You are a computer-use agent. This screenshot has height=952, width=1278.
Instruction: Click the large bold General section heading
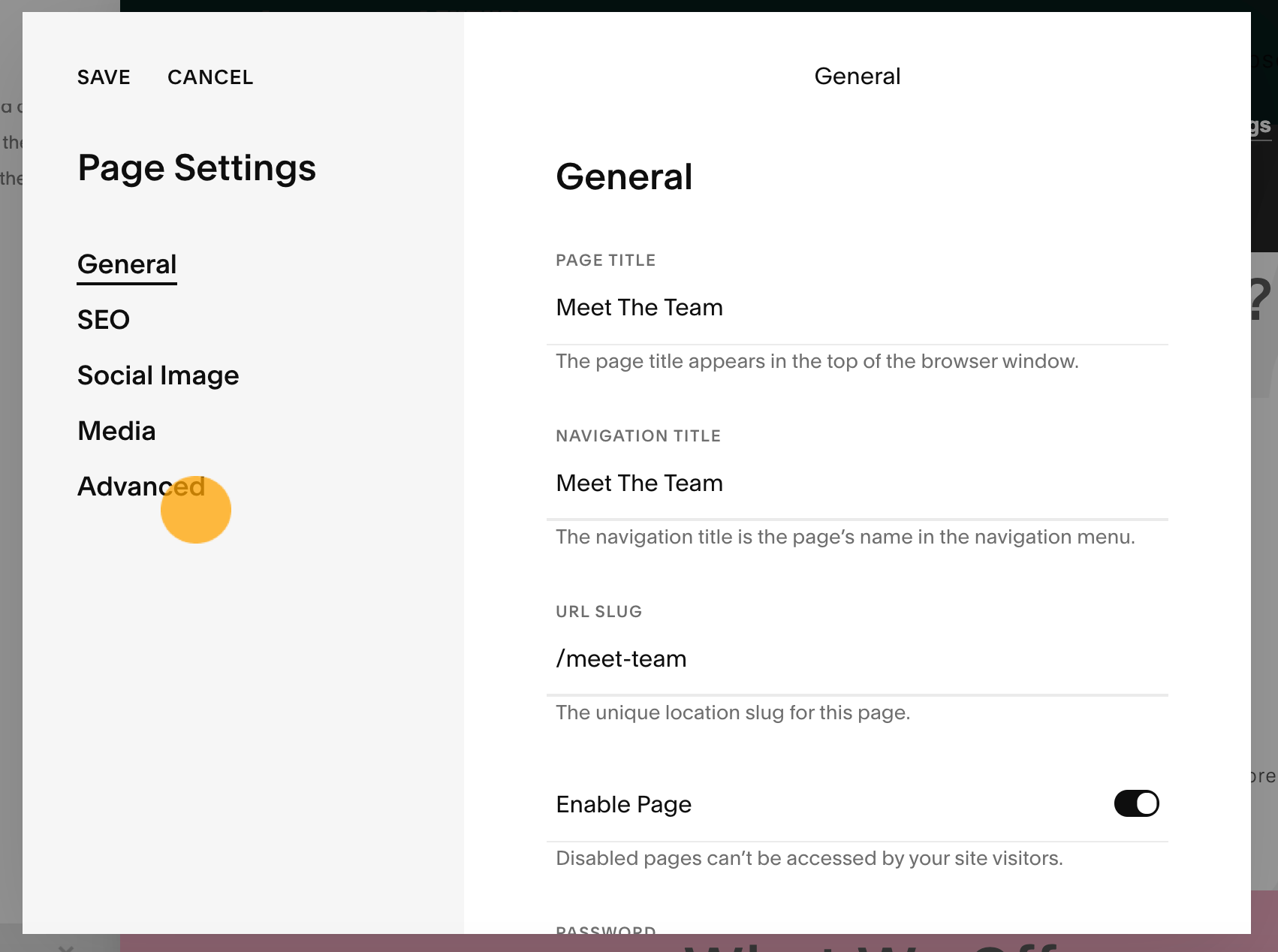coord(624,177)
